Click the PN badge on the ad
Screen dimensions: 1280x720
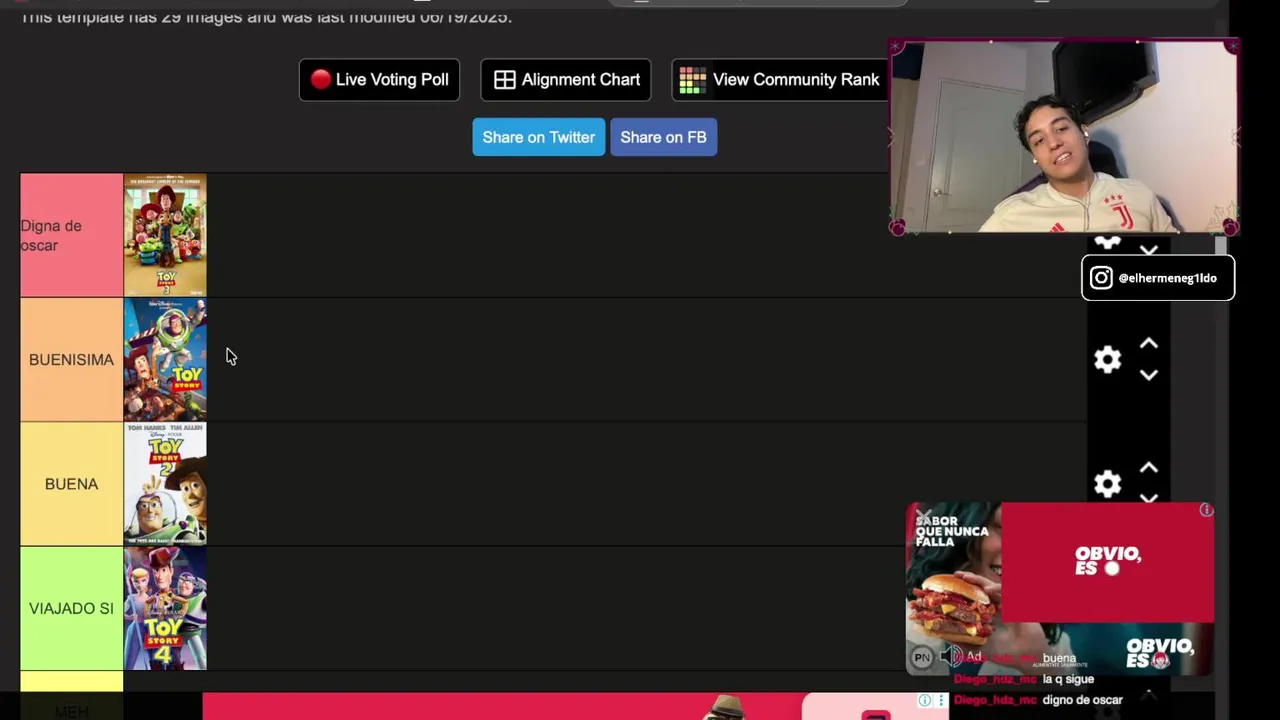click(x=922, y=657)
